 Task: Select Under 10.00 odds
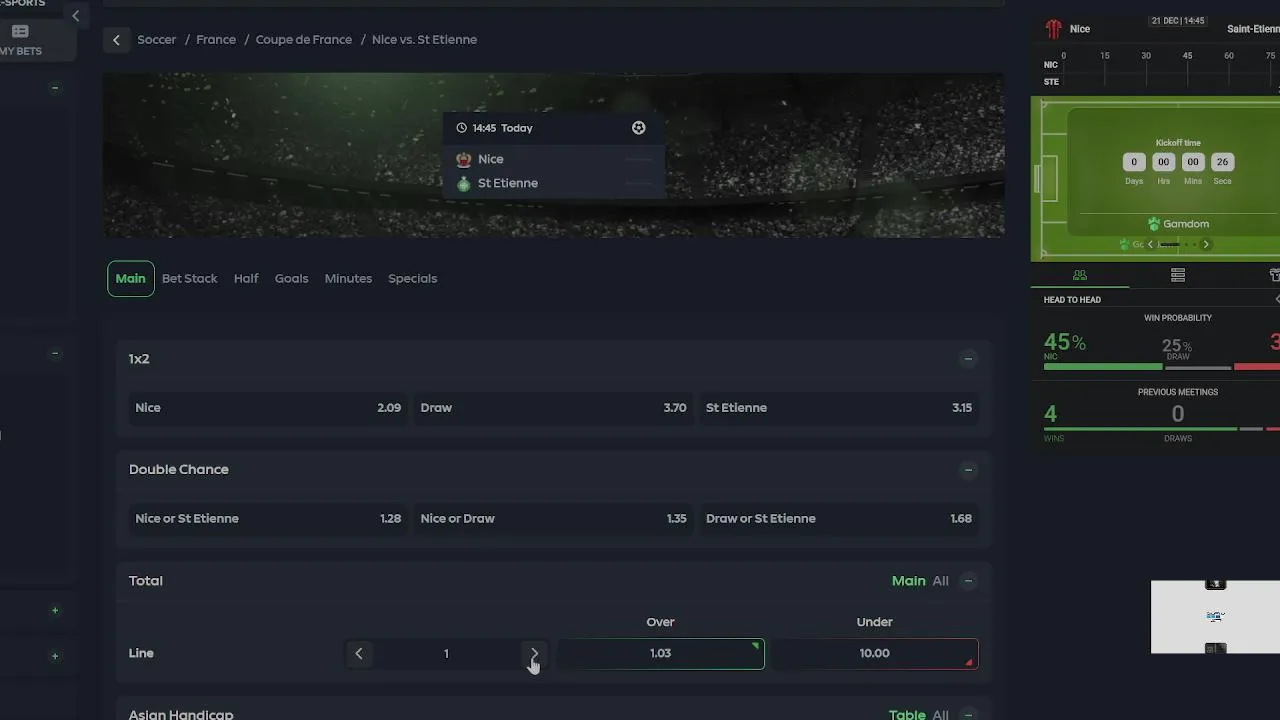(874, 654)
